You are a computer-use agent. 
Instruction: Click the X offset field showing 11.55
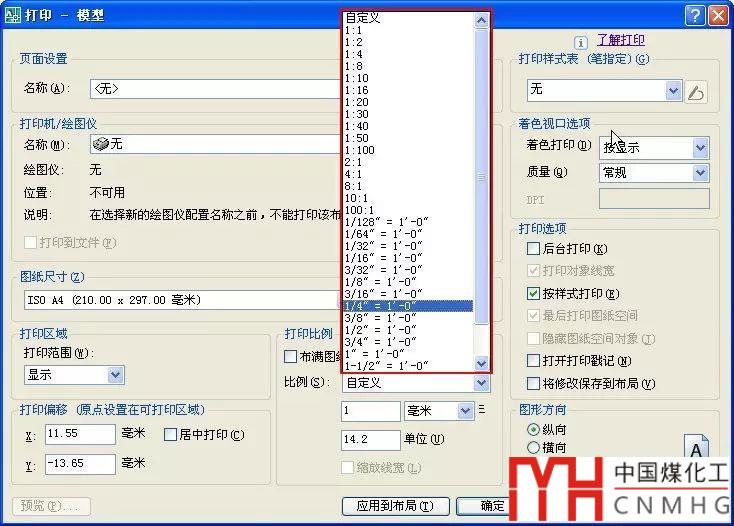point(80,434)
